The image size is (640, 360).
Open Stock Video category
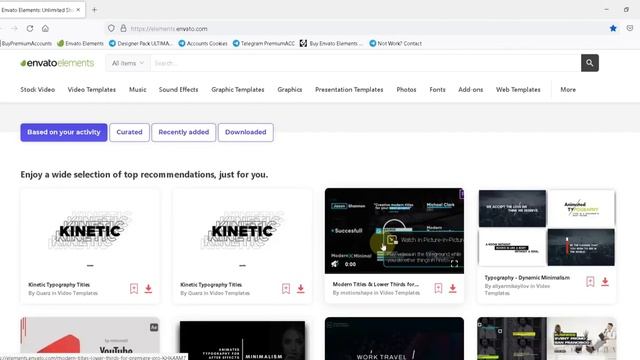pos(38,89)
